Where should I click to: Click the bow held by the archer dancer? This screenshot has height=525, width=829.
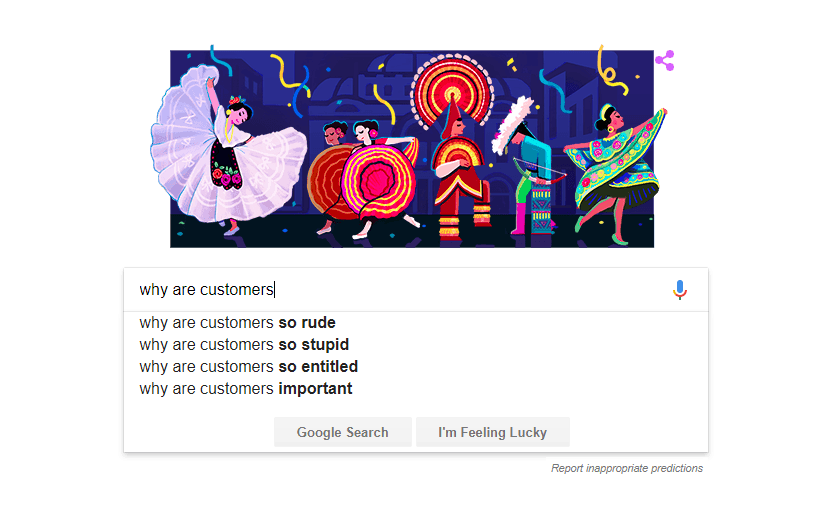click(539, 171)
